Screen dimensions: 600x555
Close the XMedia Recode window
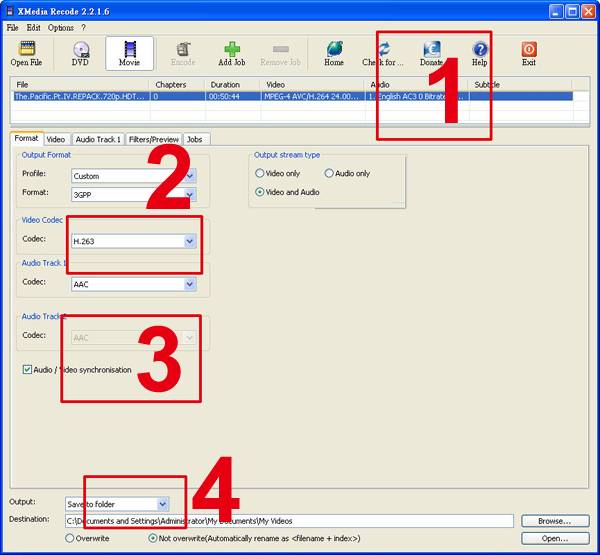(x=589, y=11)
